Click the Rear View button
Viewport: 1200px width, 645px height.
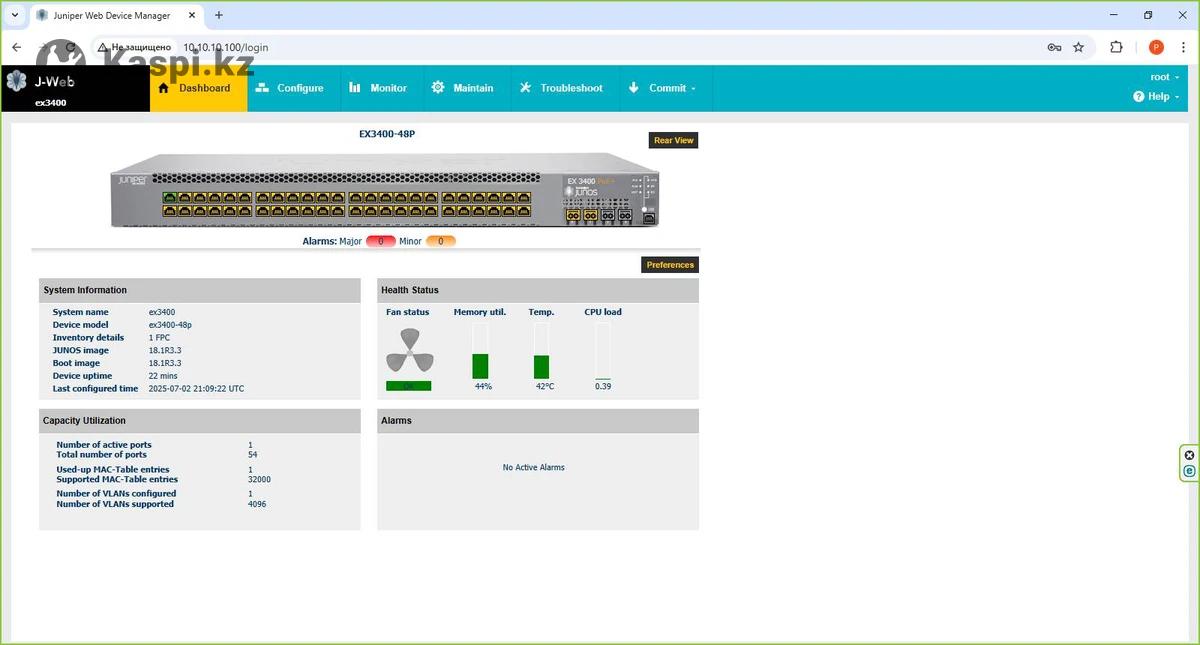[x=673, y=140]
